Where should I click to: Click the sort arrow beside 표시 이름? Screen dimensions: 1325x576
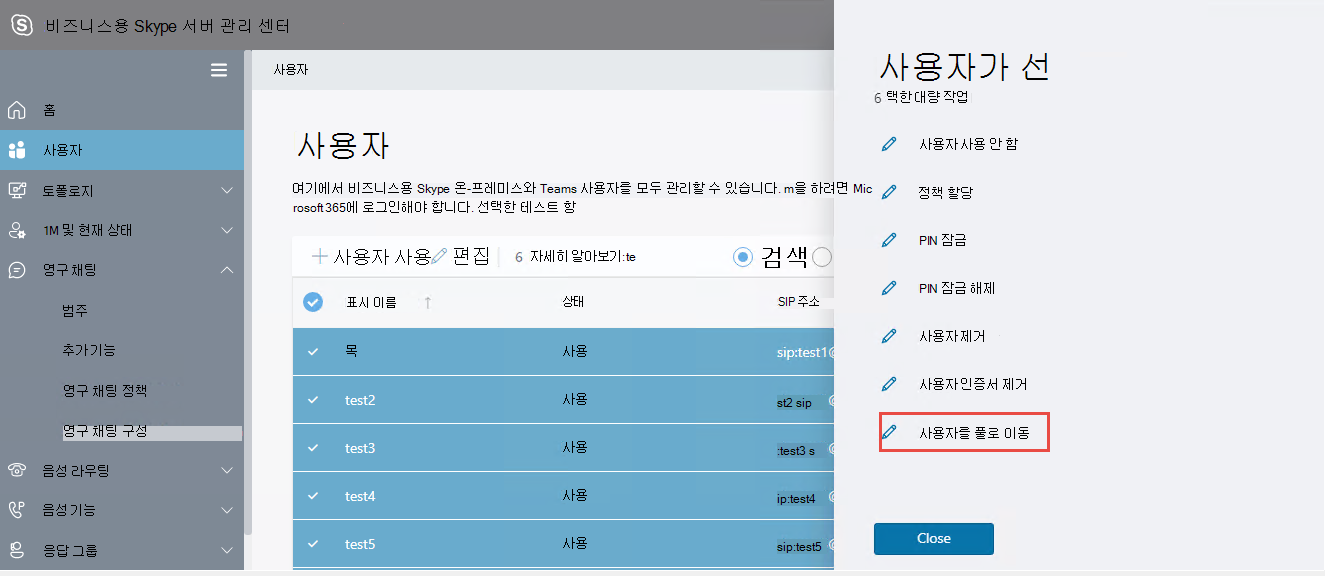428,302
